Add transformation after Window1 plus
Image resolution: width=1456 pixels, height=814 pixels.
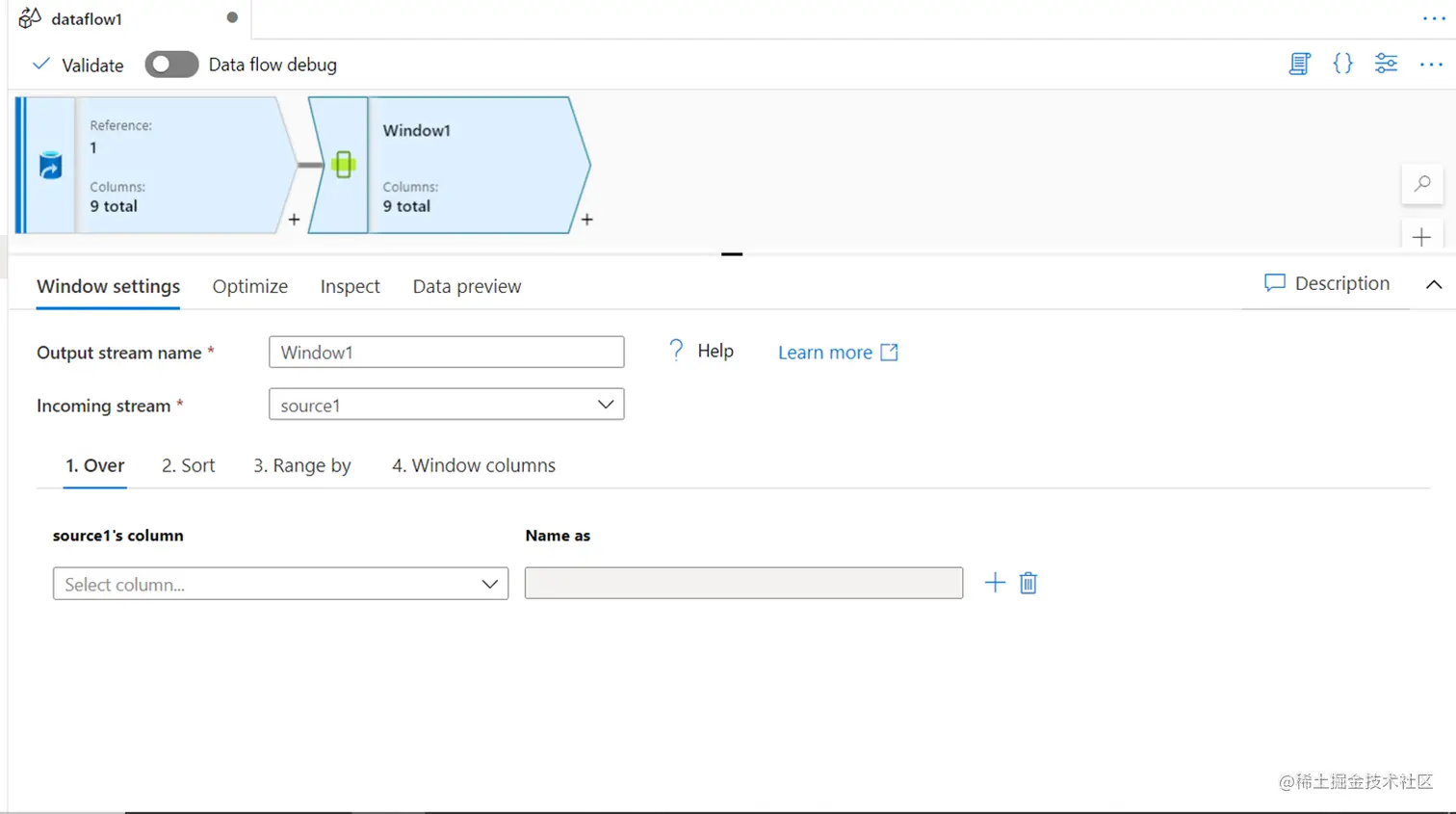(586, 220)
